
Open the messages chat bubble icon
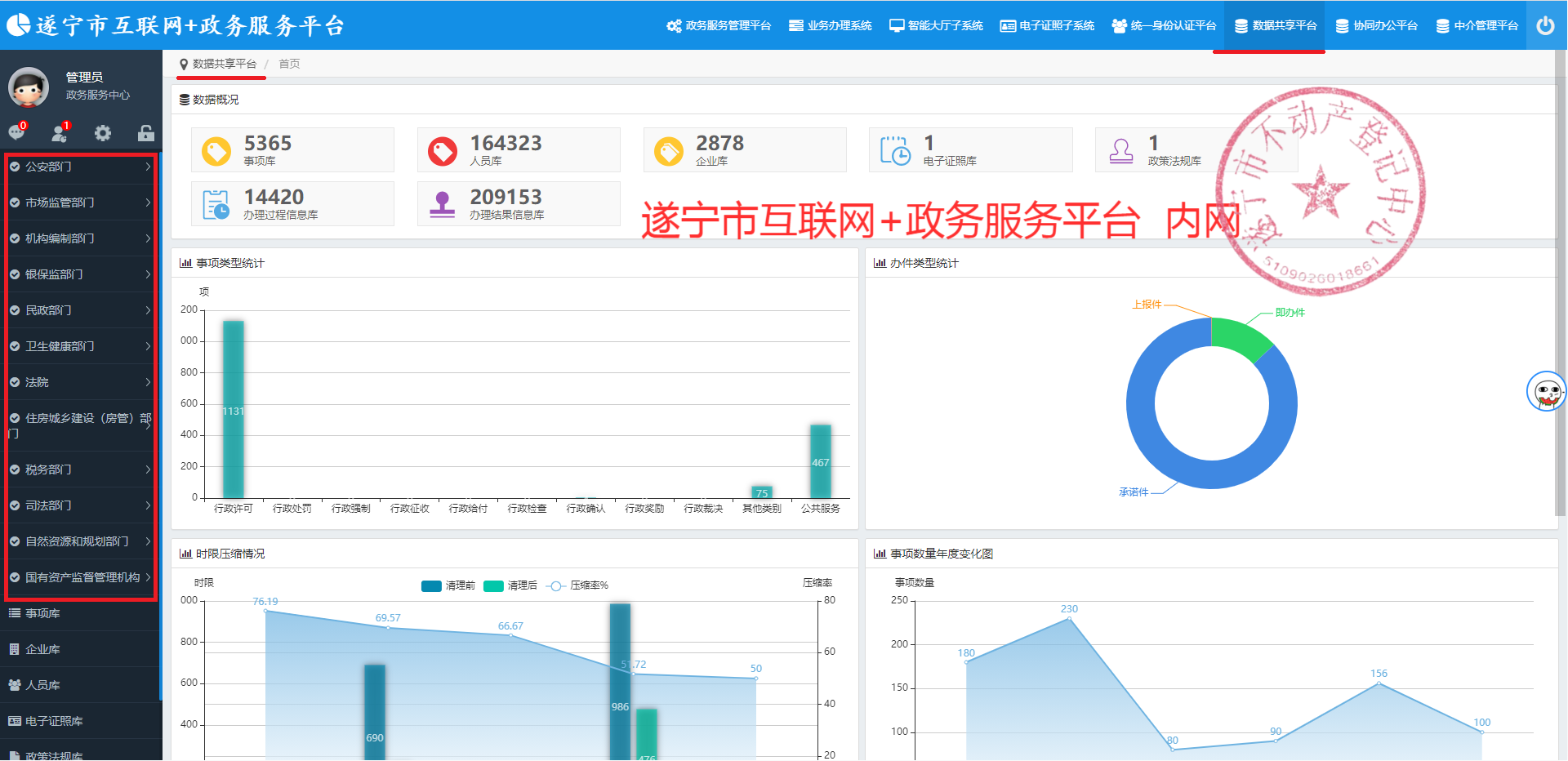point(16,132)
